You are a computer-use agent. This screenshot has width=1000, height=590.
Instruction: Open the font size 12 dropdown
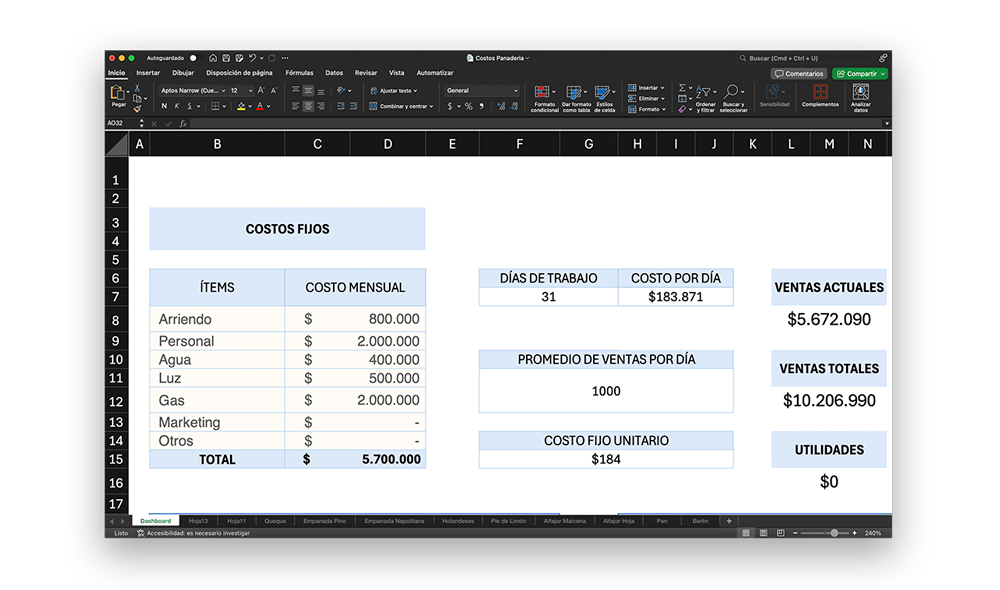click(241, 91)
